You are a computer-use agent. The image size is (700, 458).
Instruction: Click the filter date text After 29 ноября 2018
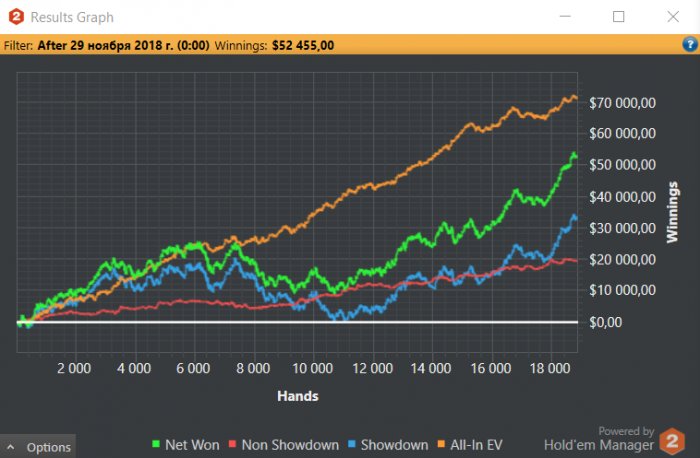point(123,46)
